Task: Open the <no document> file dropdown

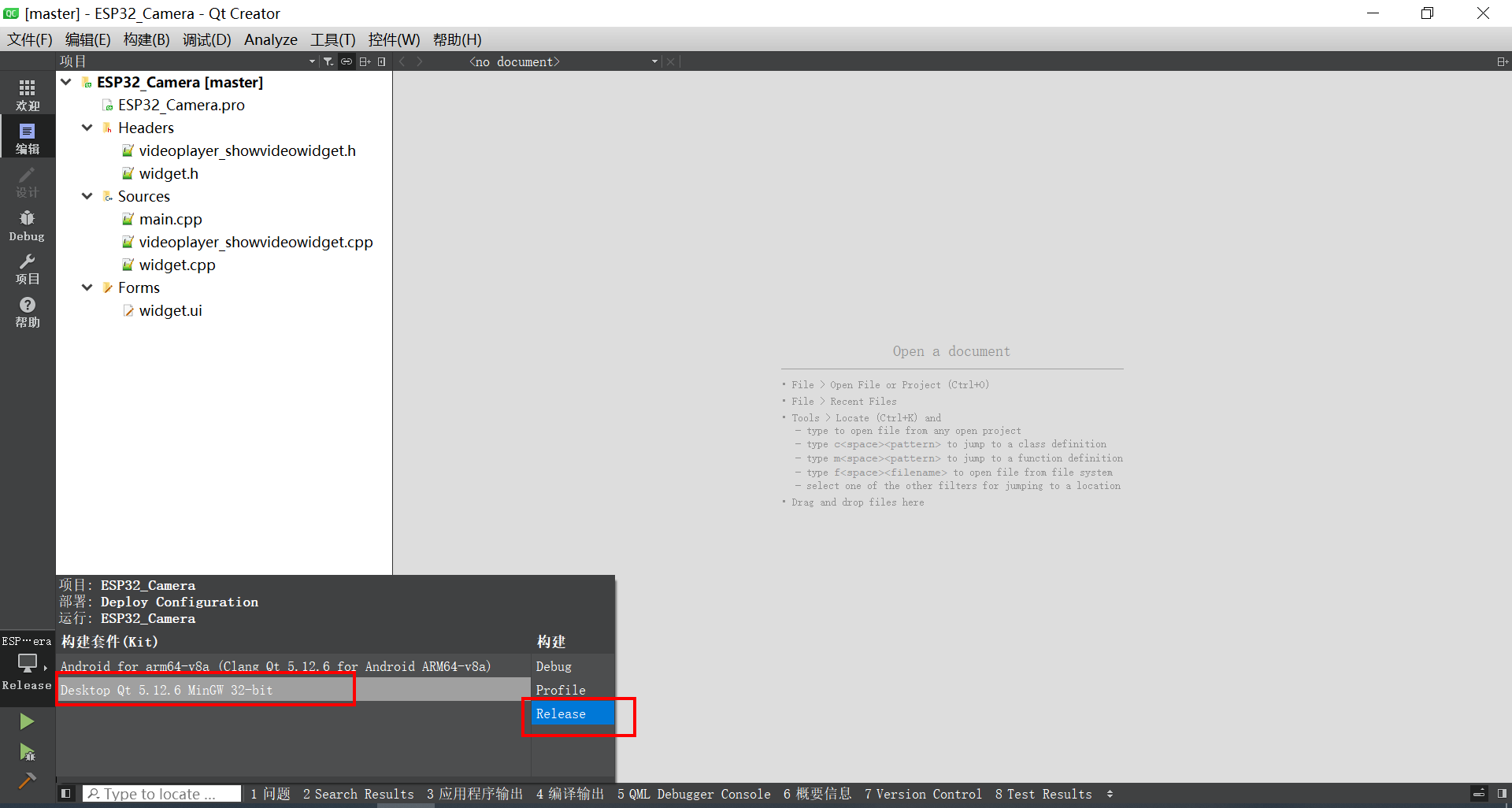Action: click(562, 61)
